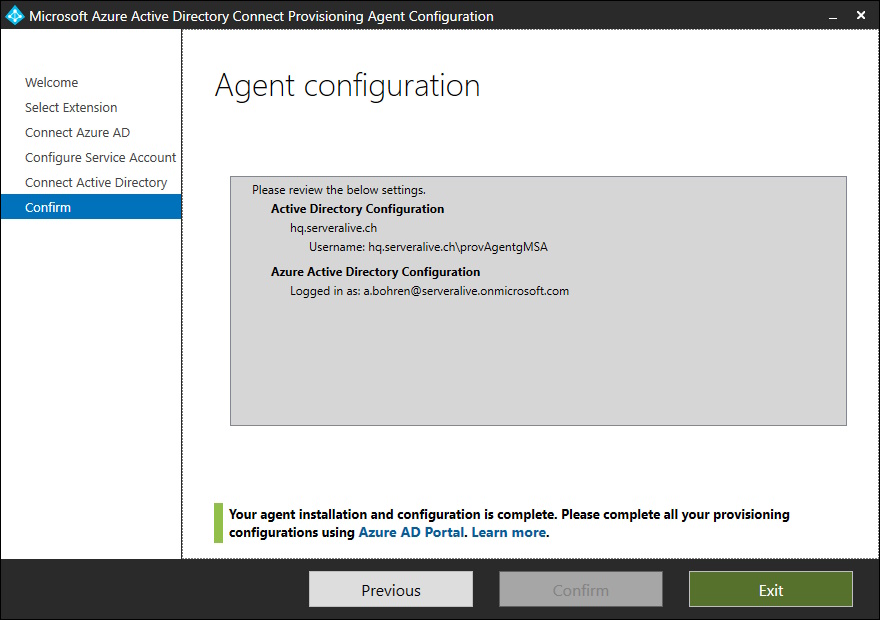
Task: Open Configure Service Account step
Action: coord(100,158)
